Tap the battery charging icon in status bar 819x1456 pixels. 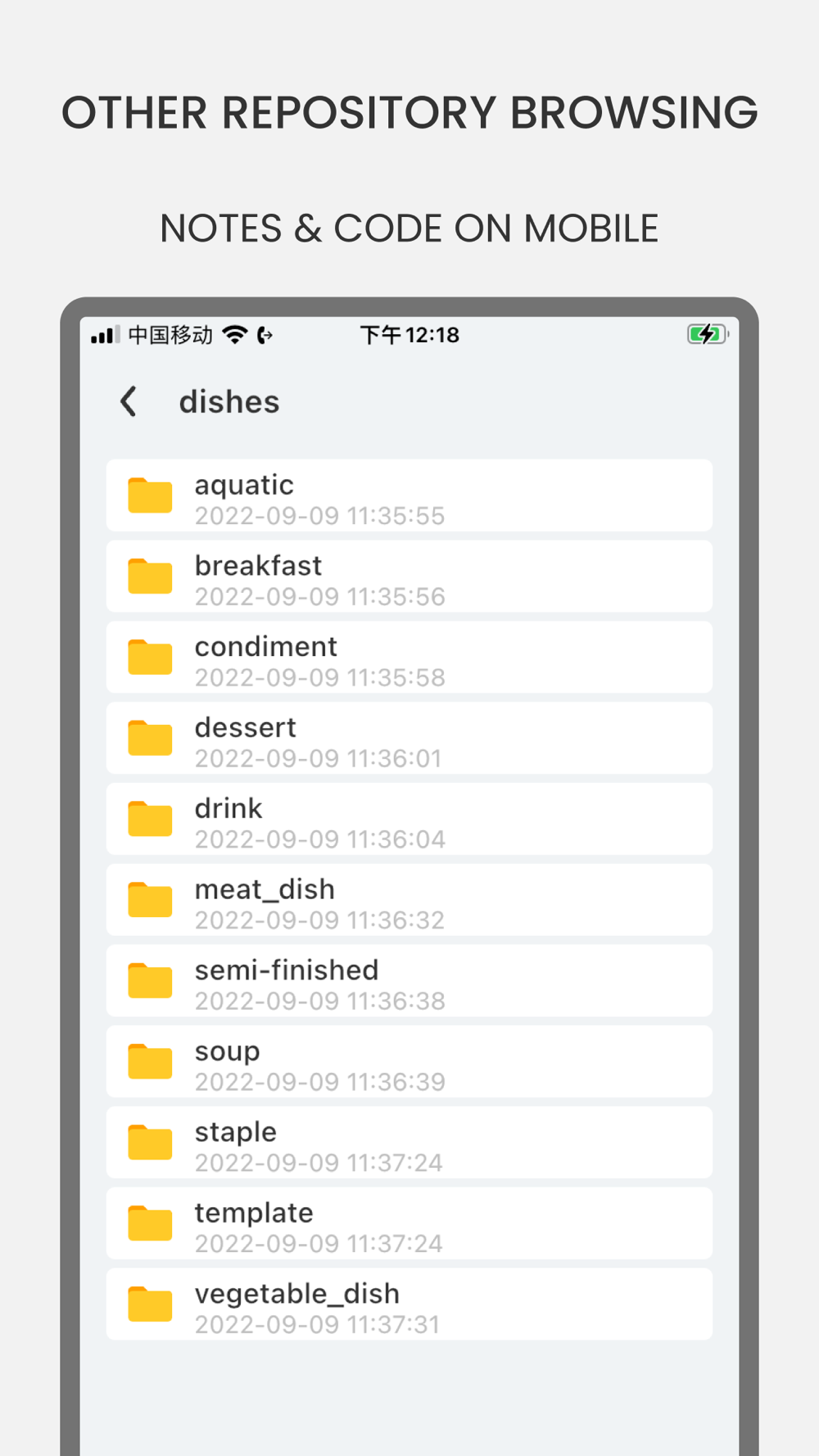(708, 334)
